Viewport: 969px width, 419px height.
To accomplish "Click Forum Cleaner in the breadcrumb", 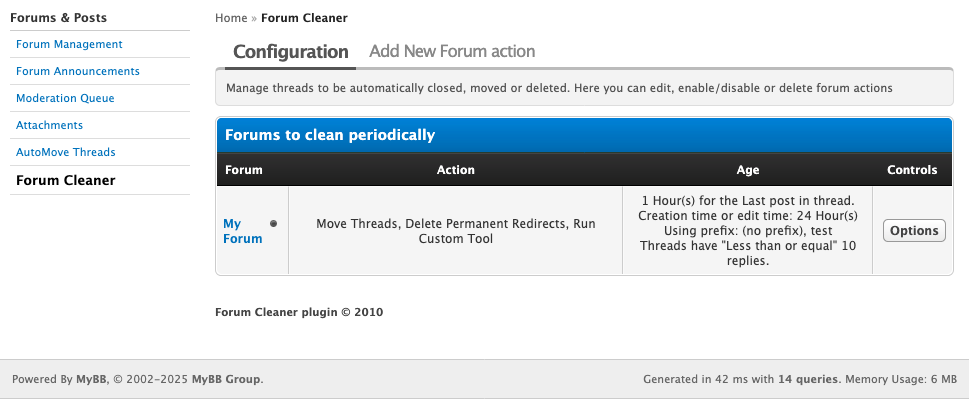I will [304, 18].
